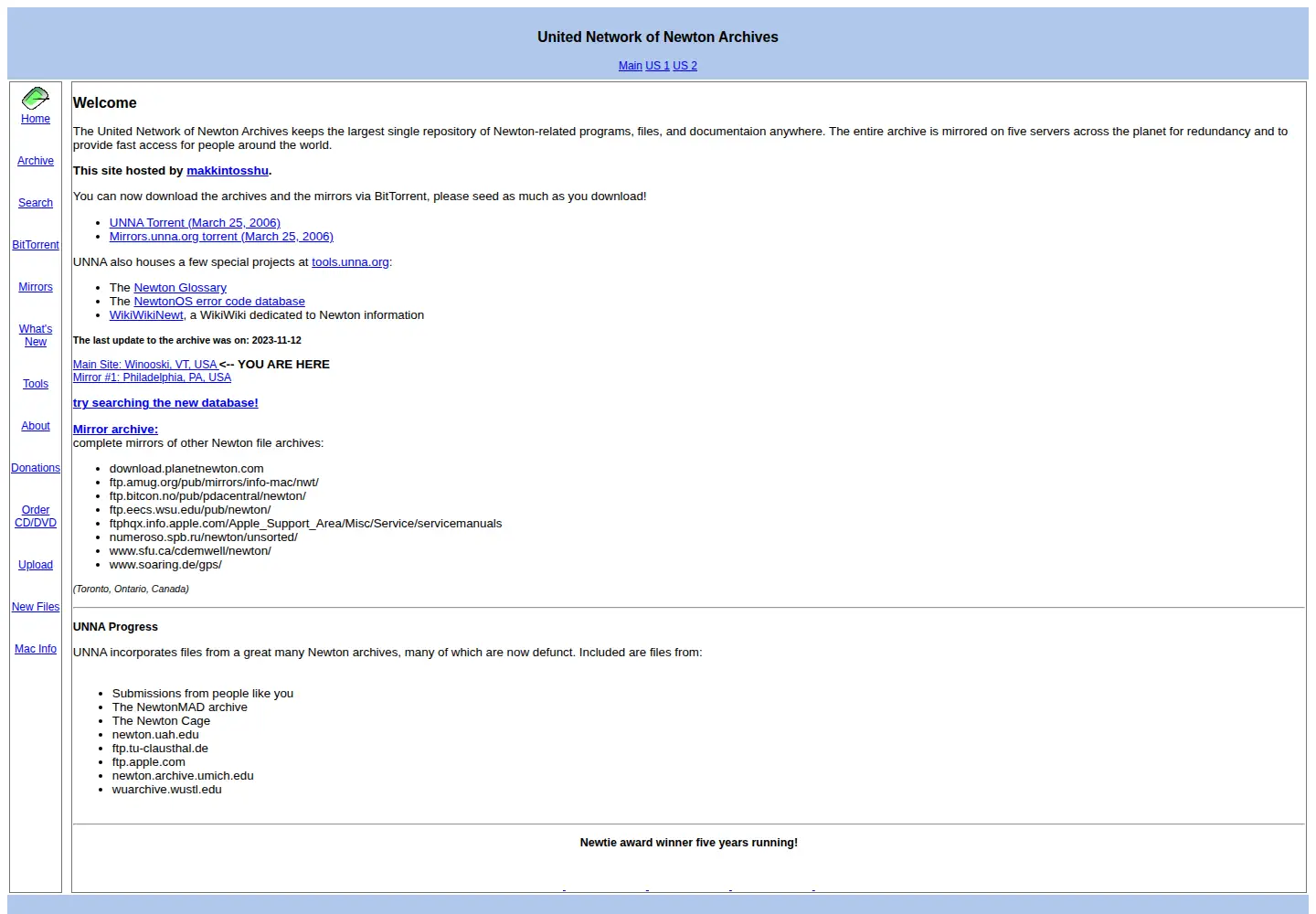
Task: Open the Home link in sidebar
Action: click(36, 119)
